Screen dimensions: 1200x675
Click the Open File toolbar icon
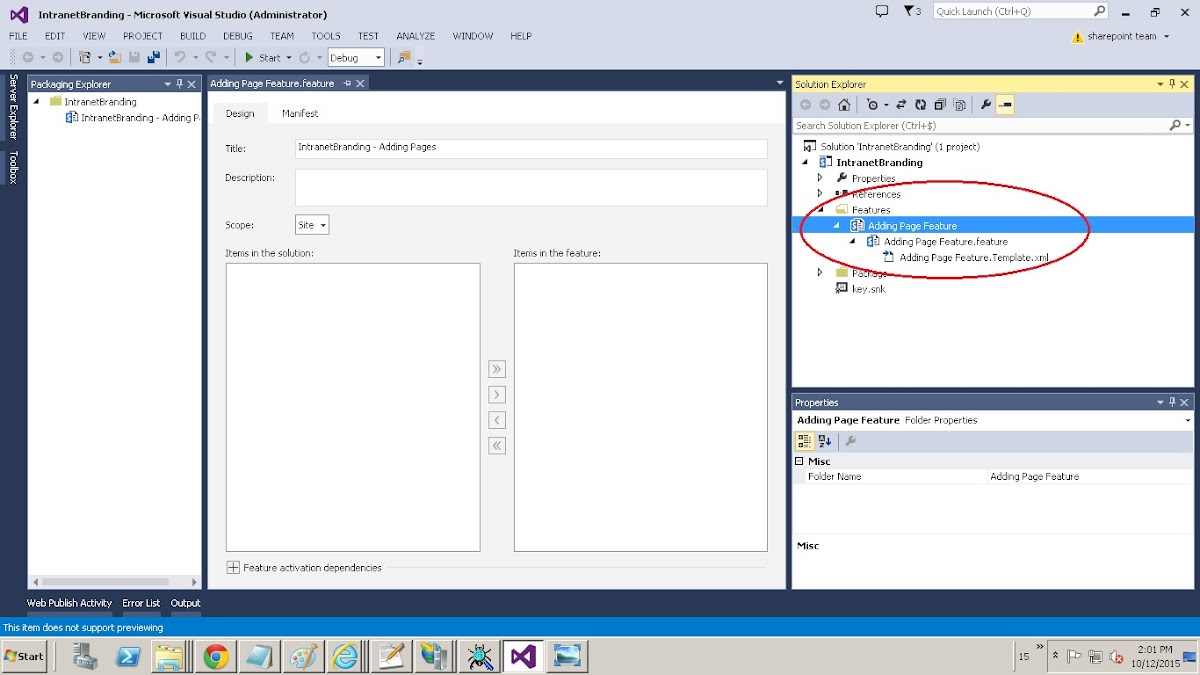click(x=114, y=58)
